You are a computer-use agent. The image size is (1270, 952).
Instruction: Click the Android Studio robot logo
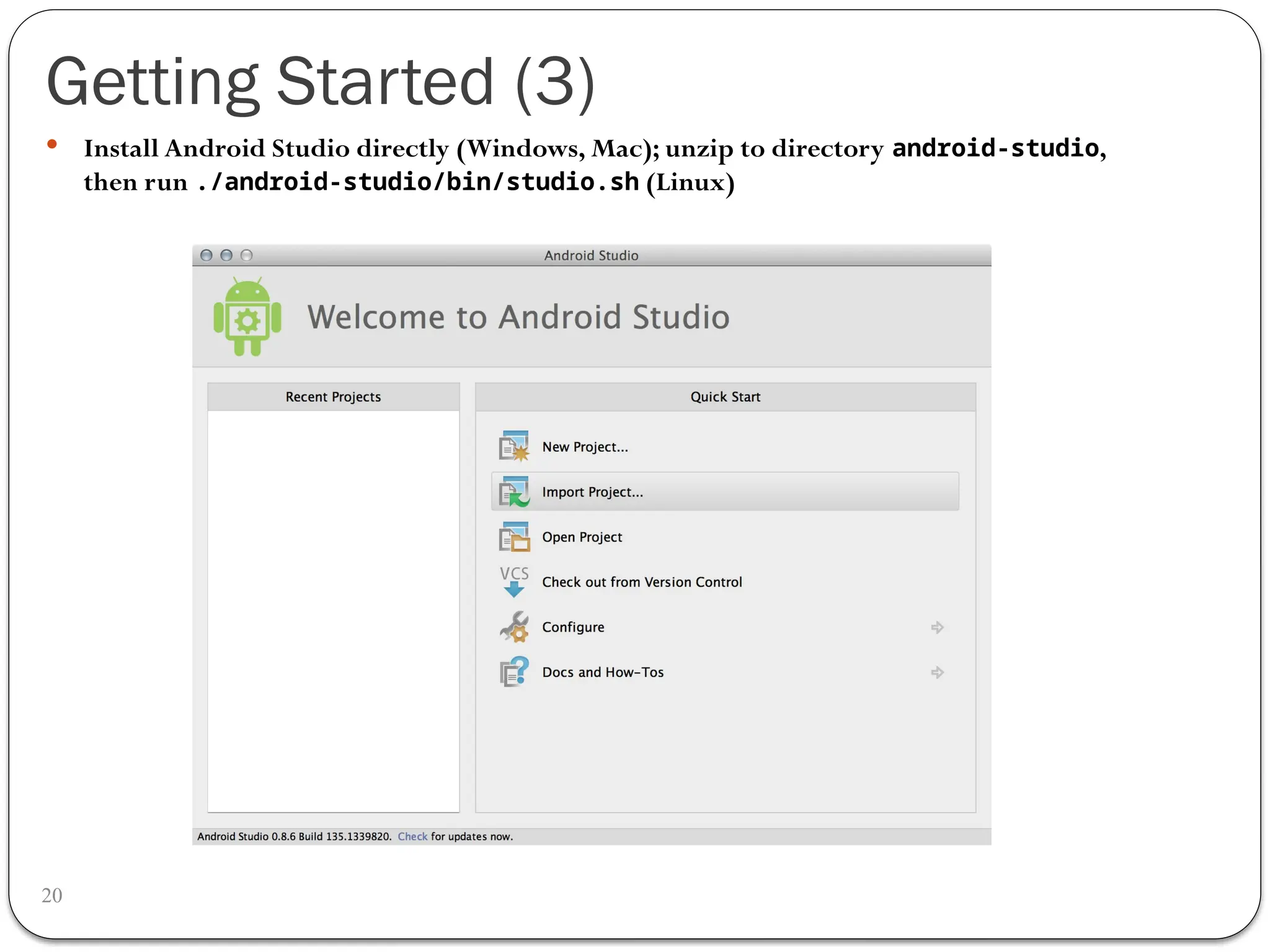(247, 316)
